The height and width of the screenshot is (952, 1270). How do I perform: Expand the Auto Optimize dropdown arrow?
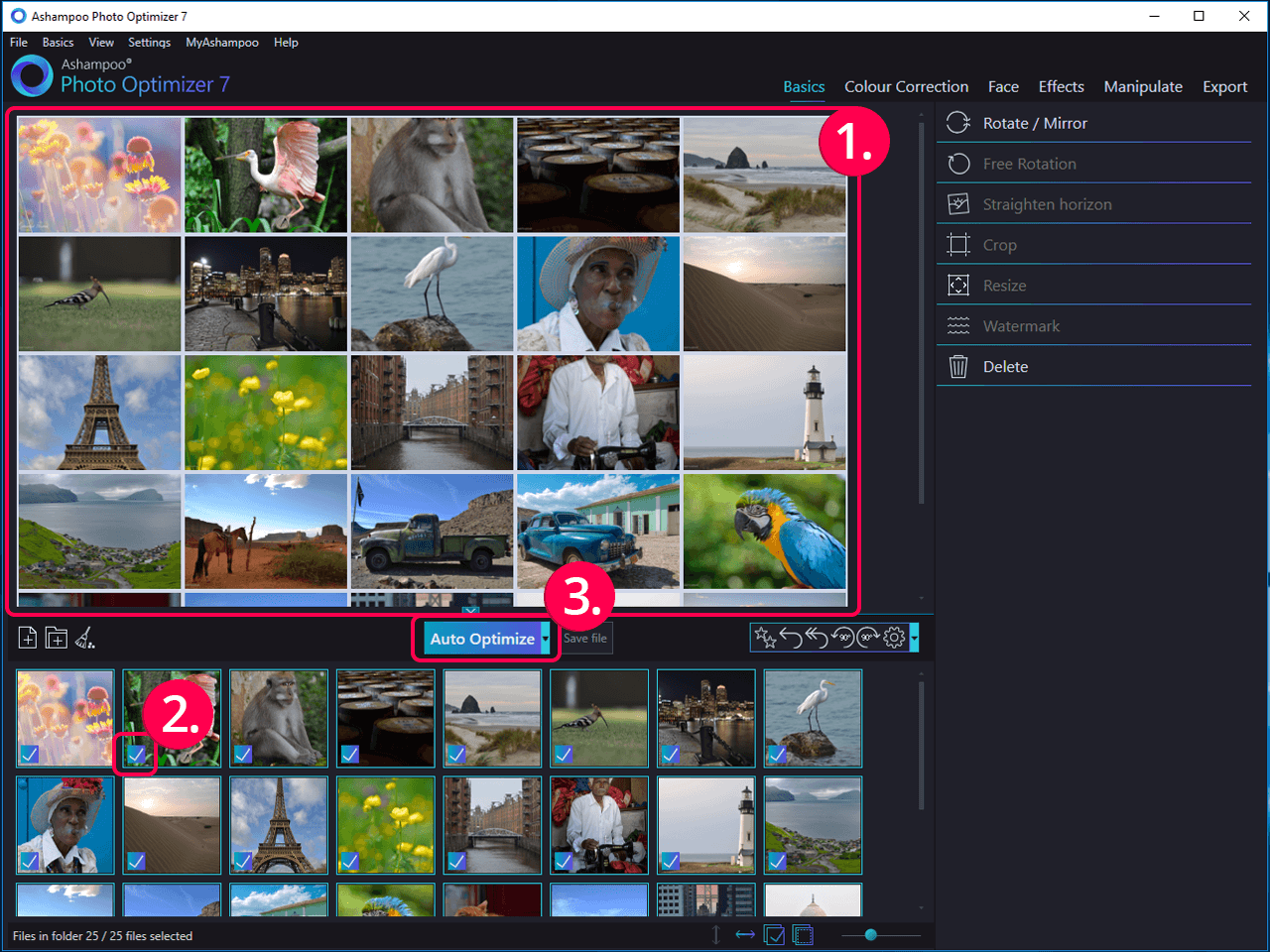(x=545, y=639)
